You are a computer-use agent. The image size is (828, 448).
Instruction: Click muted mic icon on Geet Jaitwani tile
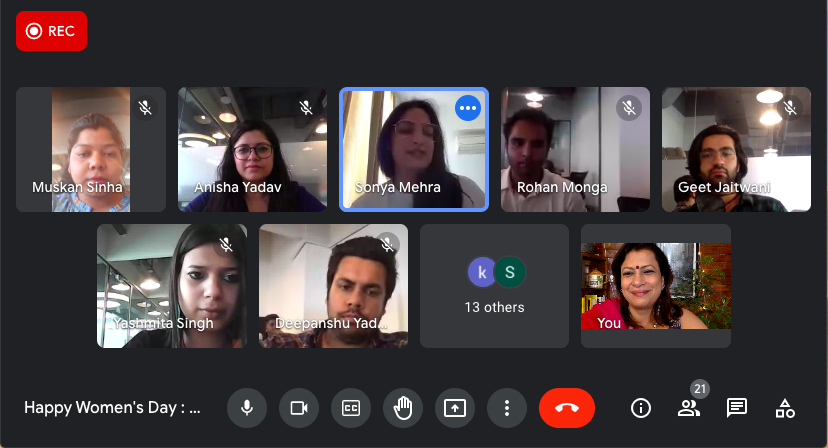click(x=790, y=108)
